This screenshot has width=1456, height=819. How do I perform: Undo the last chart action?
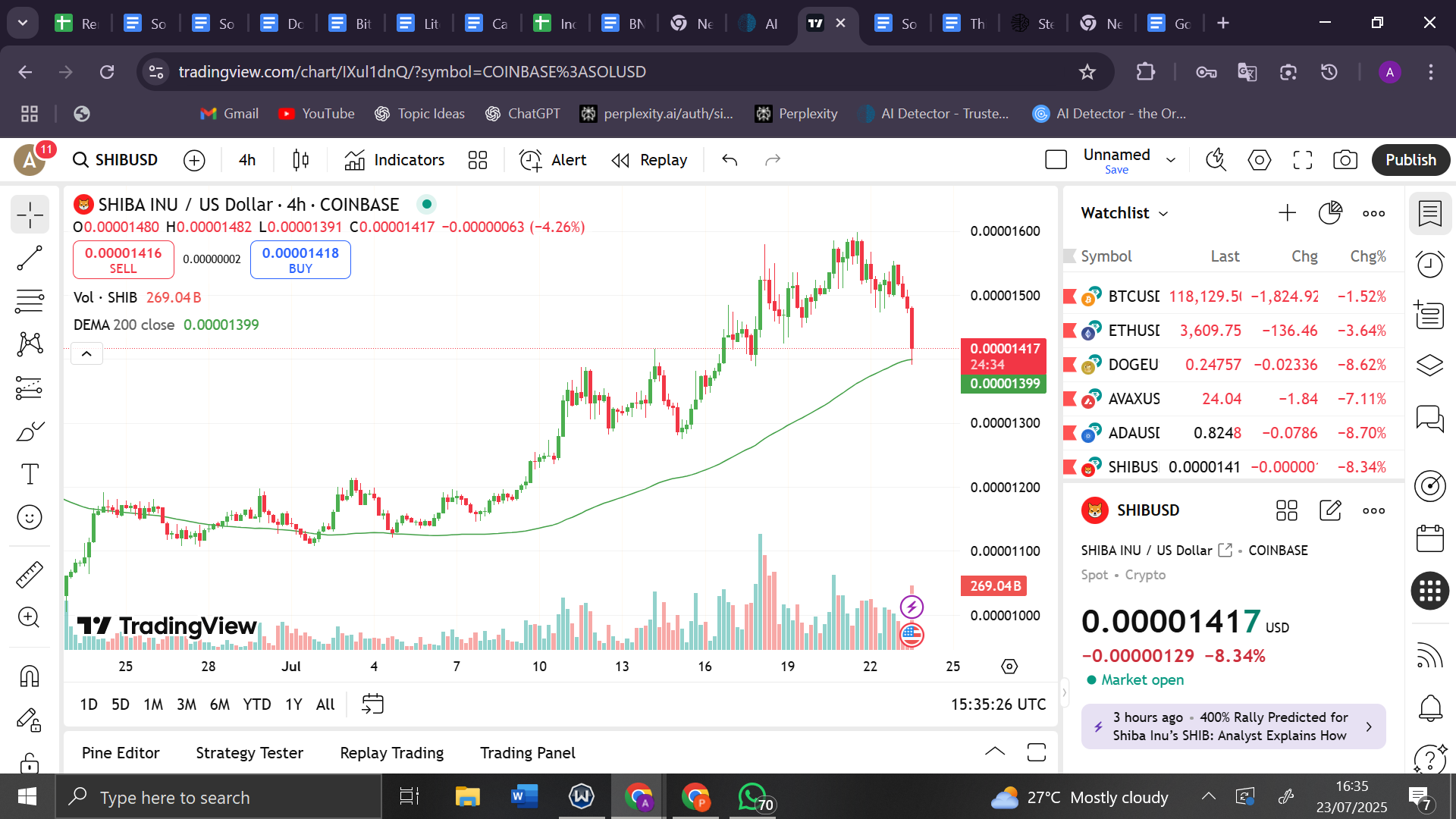pyautogui.click(x=730, y=160)
